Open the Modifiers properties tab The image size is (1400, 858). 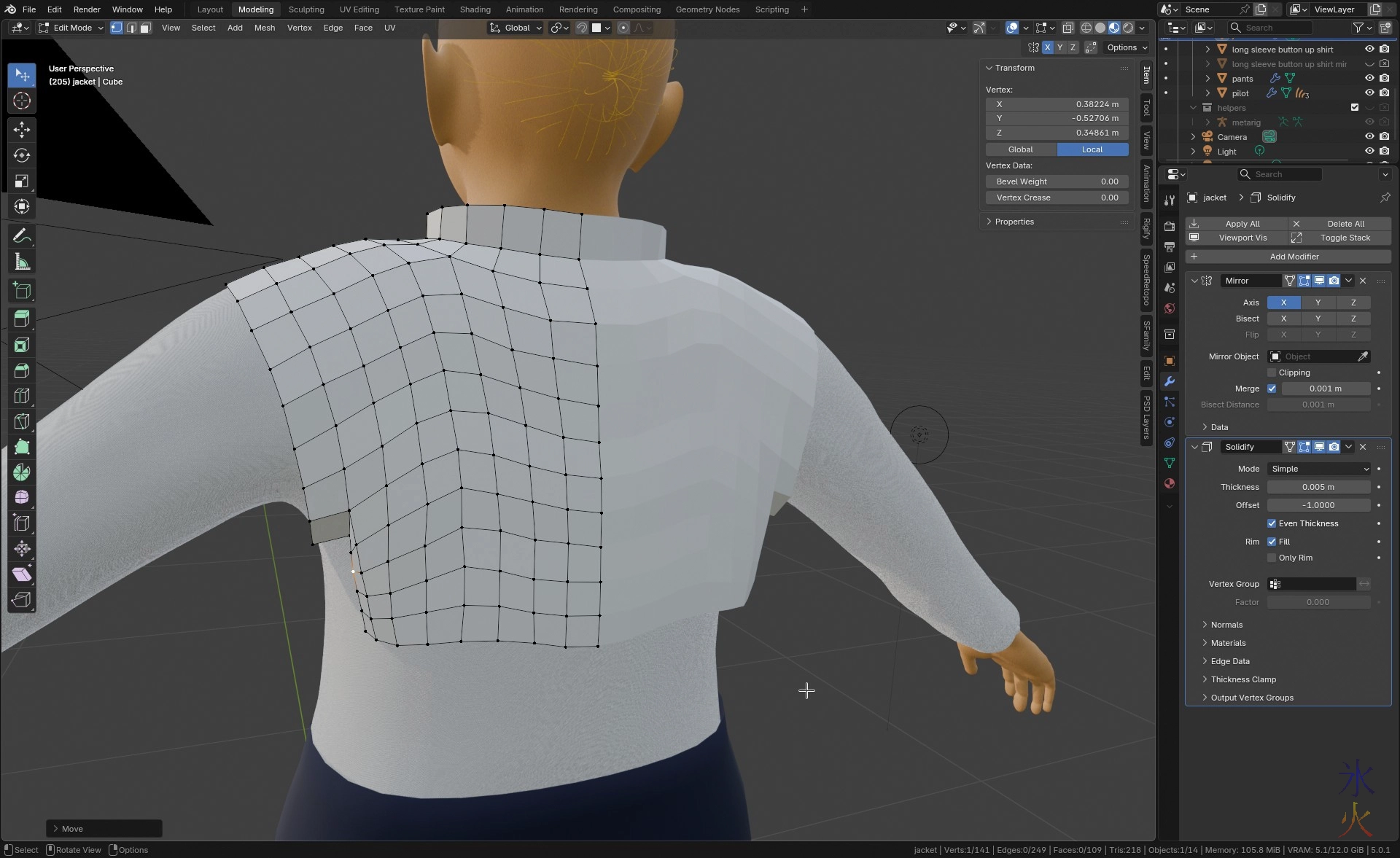pyautogui.click(x=1170, y=381)
